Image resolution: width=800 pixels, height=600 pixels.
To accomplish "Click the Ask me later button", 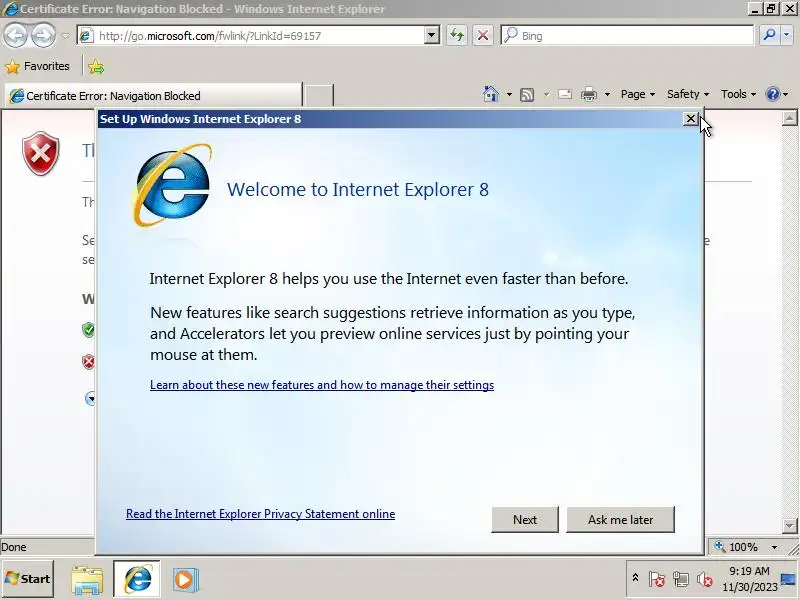I will click(x=620, y=519).
